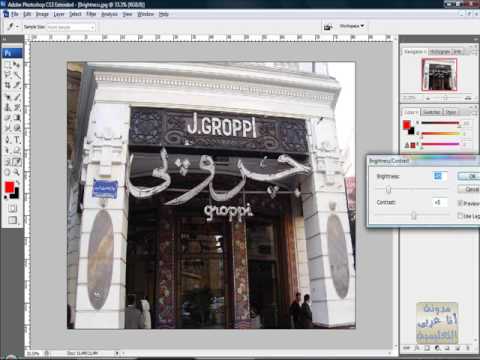Open the Layer menu
Viewport: 480px width, 360px height.
[x=59, y=14]
